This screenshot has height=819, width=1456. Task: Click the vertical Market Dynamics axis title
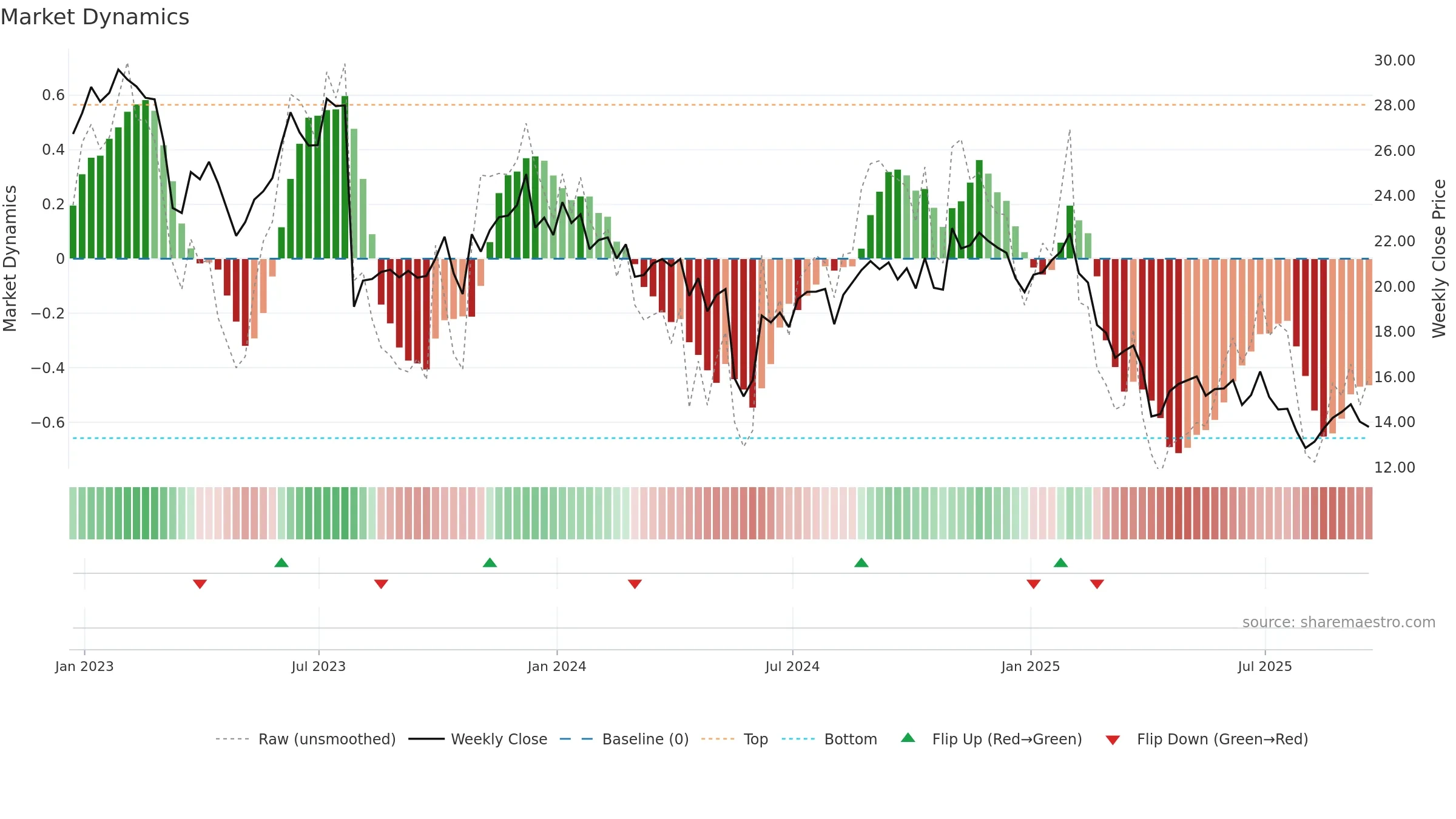[10, 258]
